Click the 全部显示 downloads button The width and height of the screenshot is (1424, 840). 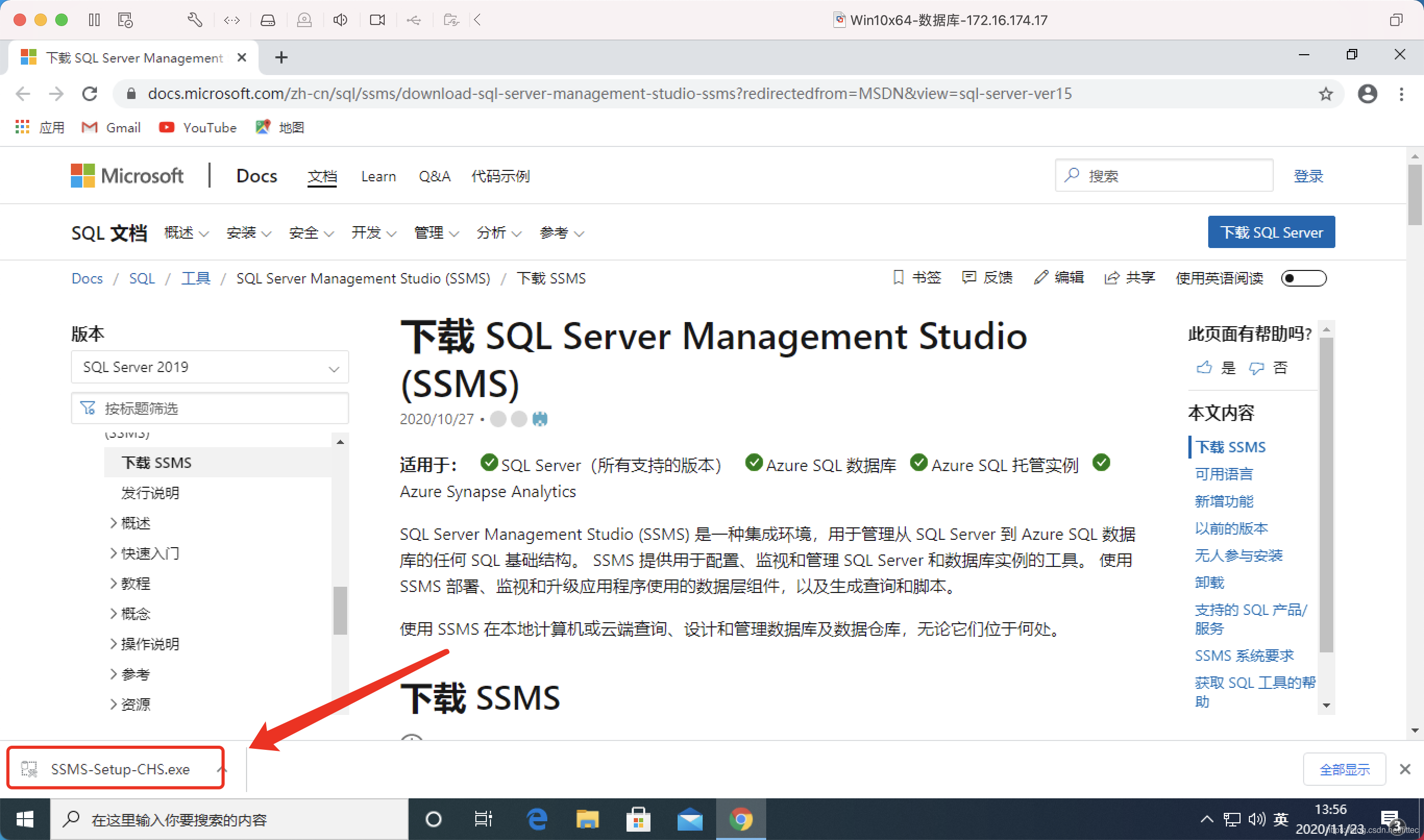coord(1344,769)
